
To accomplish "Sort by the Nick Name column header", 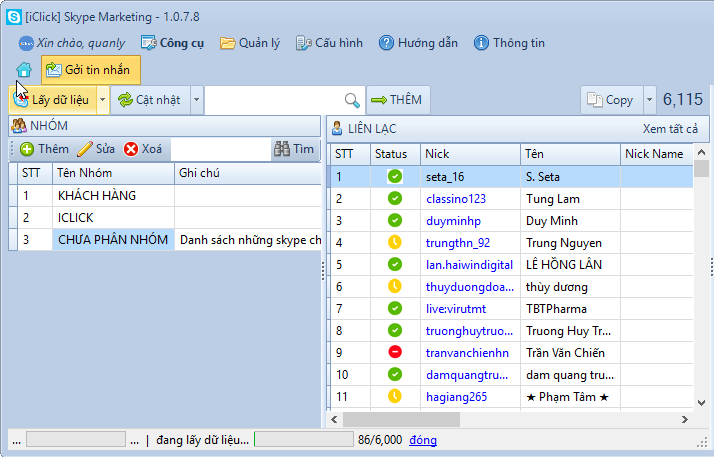I will point(657,154).
